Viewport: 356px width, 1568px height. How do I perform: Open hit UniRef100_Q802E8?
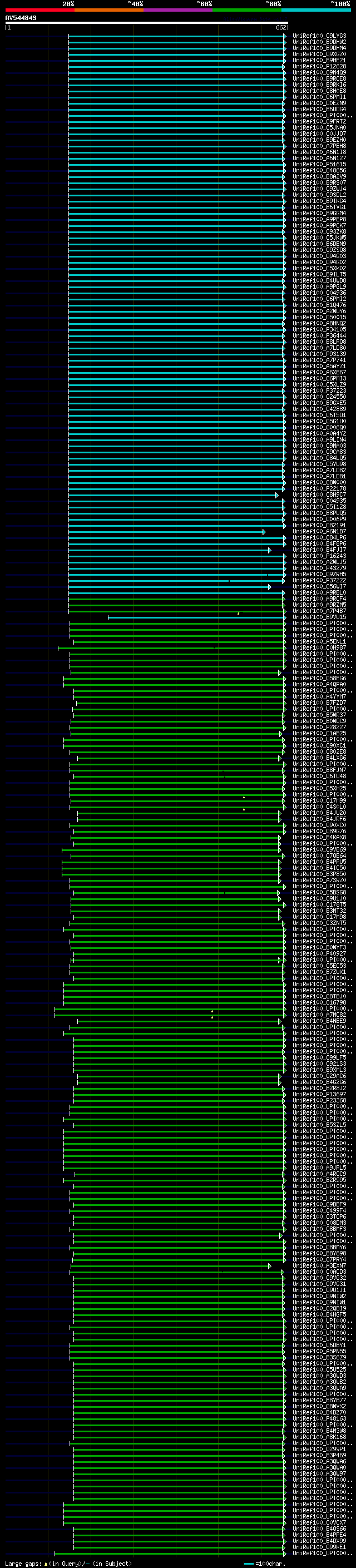[319, 752]
